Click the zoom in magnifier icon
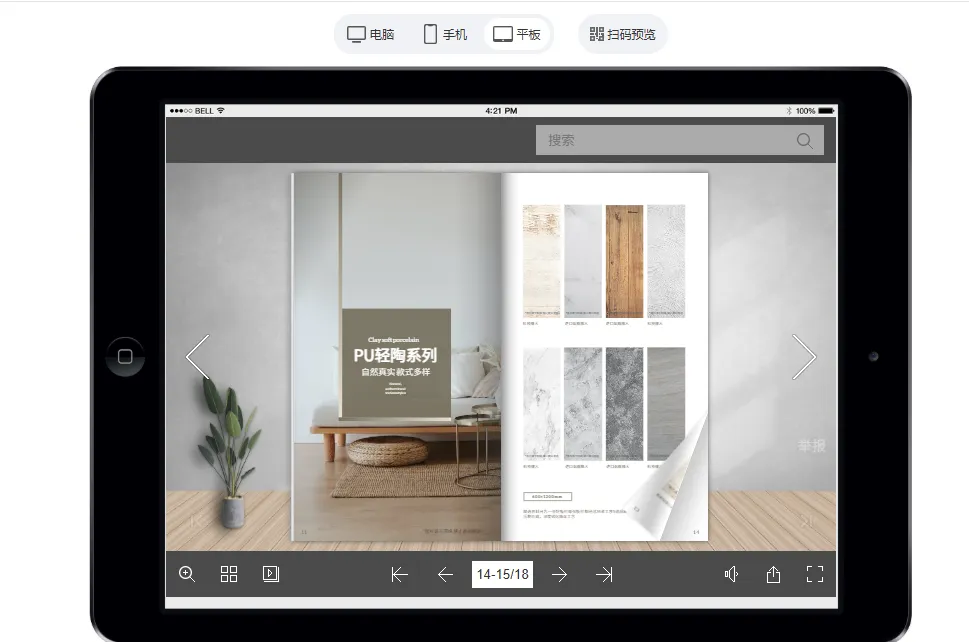Image resolution: width=969 pixels, height=642 pixels. point(187,574)
